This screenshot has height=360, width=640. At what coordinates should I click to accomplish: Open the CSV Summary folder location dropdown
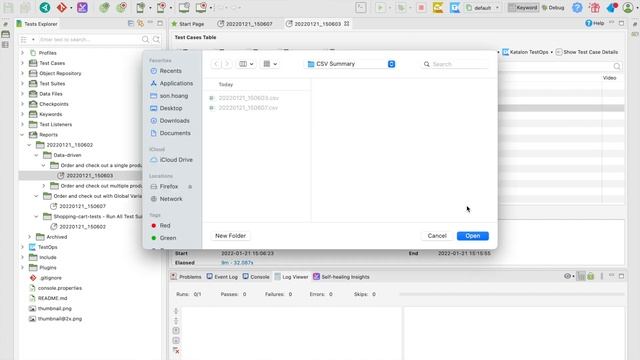tap(351, 64)
